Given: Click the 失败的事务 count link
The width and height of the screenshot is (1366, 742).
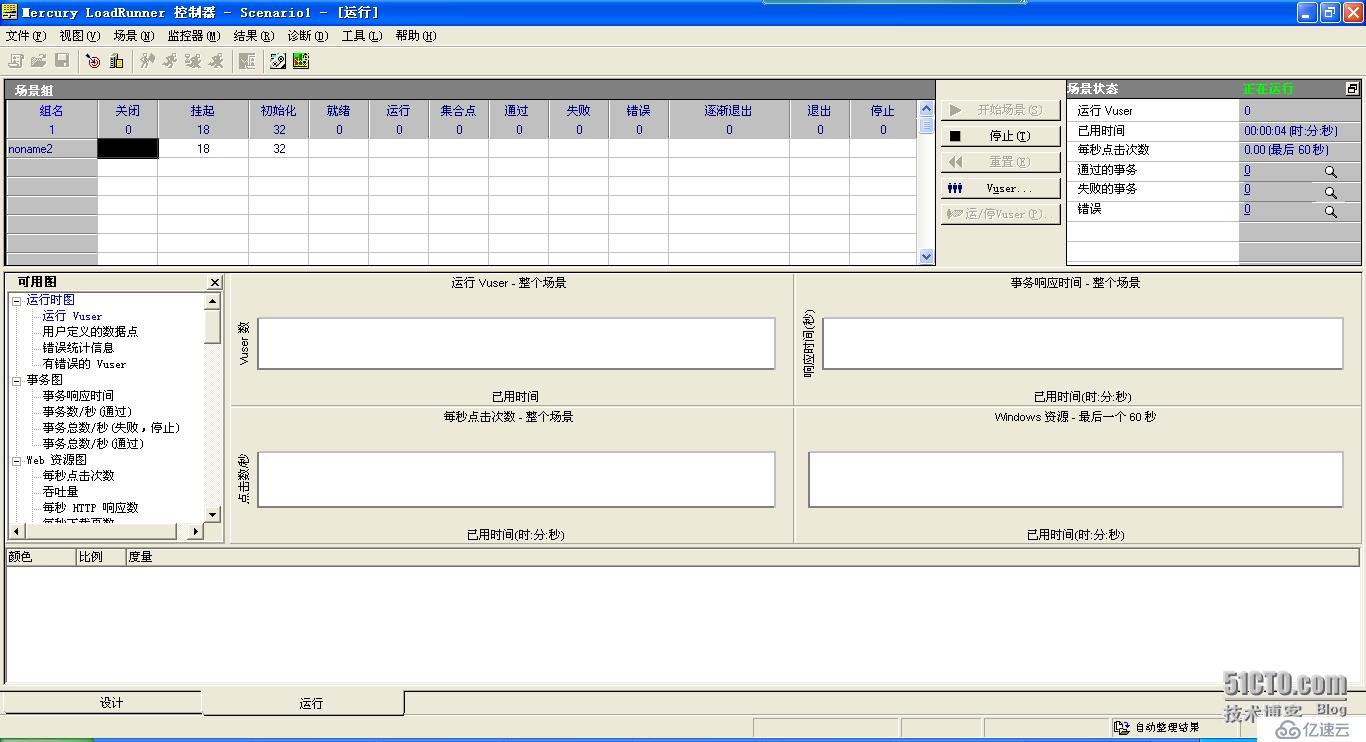Looking at the screenshot, I should click(1247, 190).
